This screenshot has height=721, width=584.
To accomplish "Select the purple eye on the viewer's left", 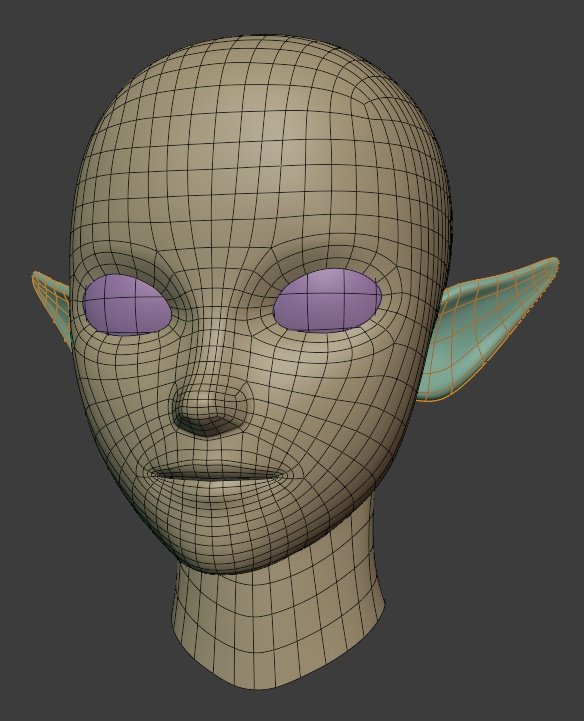I will point(127,304).
